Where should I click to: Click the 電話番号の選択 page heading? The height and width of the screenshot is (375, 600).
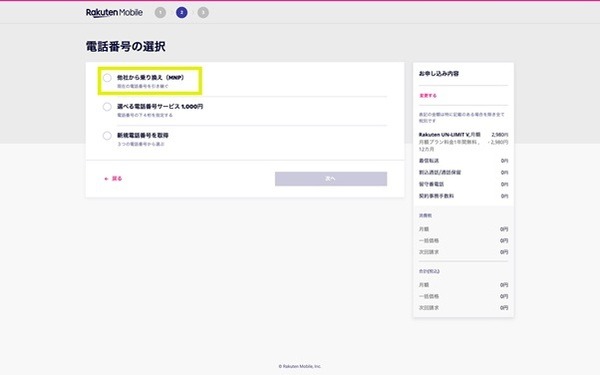[x=126, y=47]
